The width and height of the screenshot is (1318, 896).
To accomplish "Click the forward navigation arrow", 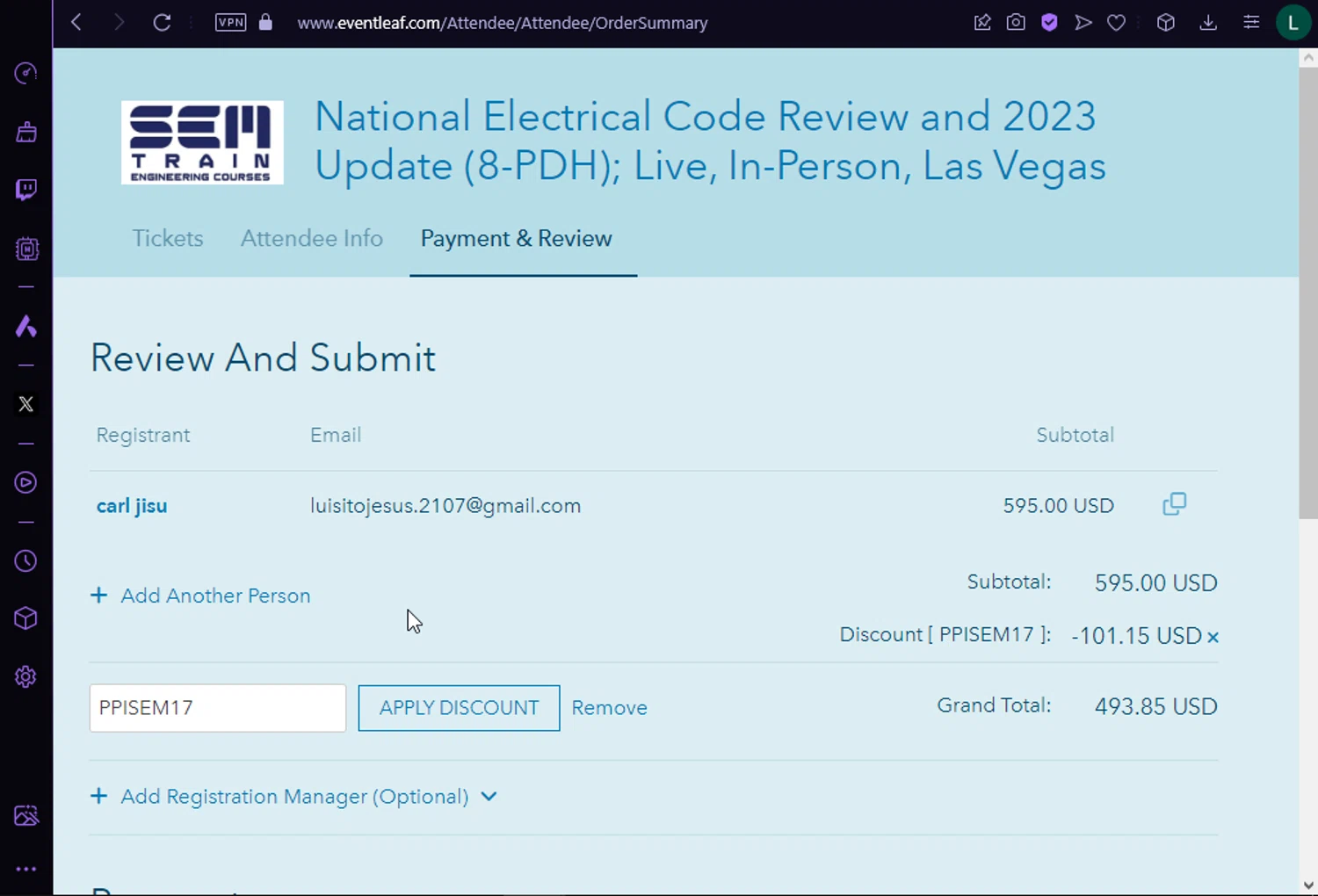I will coord(119,22).
